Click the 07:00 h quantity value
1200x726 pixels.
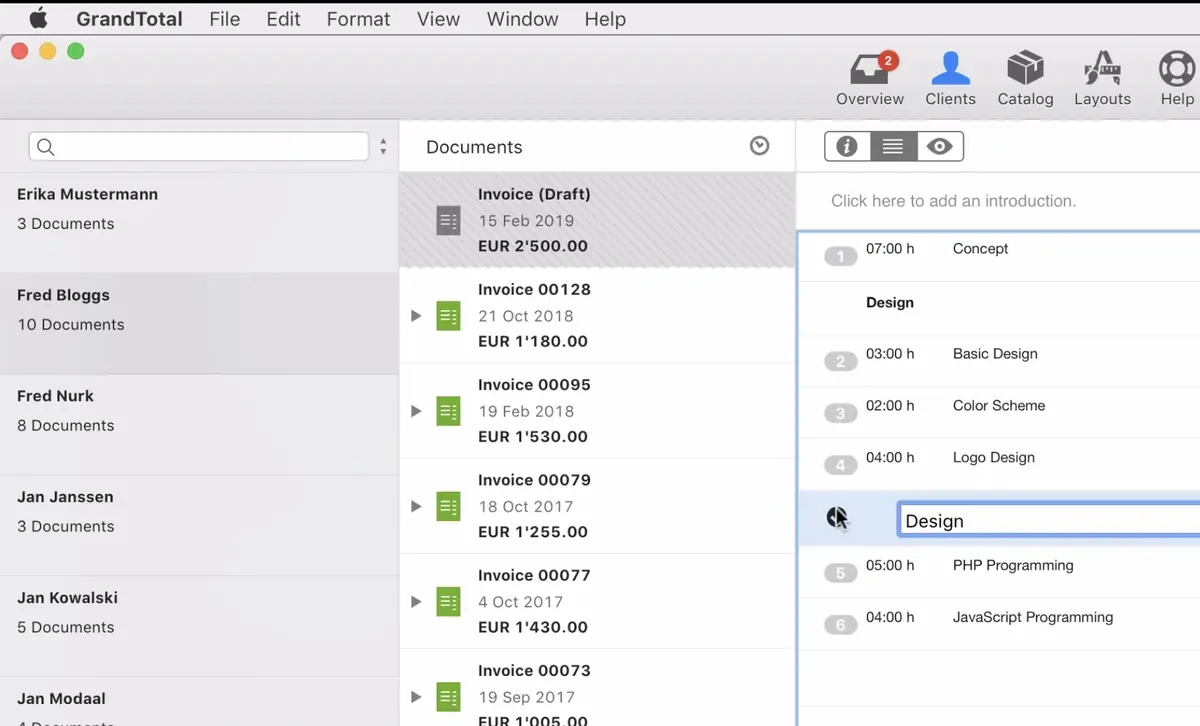click(890, 248)
